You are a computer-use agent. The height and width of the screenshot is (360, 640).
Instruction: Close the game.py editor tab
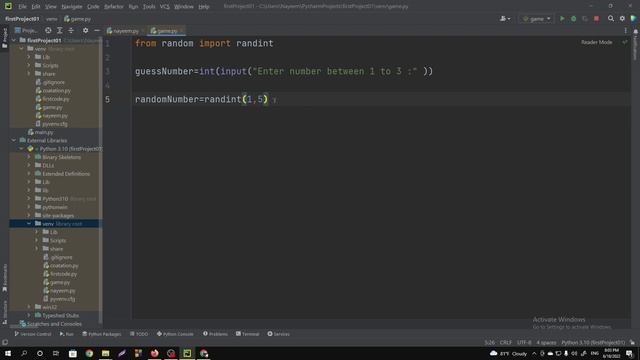[x=182, y=31]
